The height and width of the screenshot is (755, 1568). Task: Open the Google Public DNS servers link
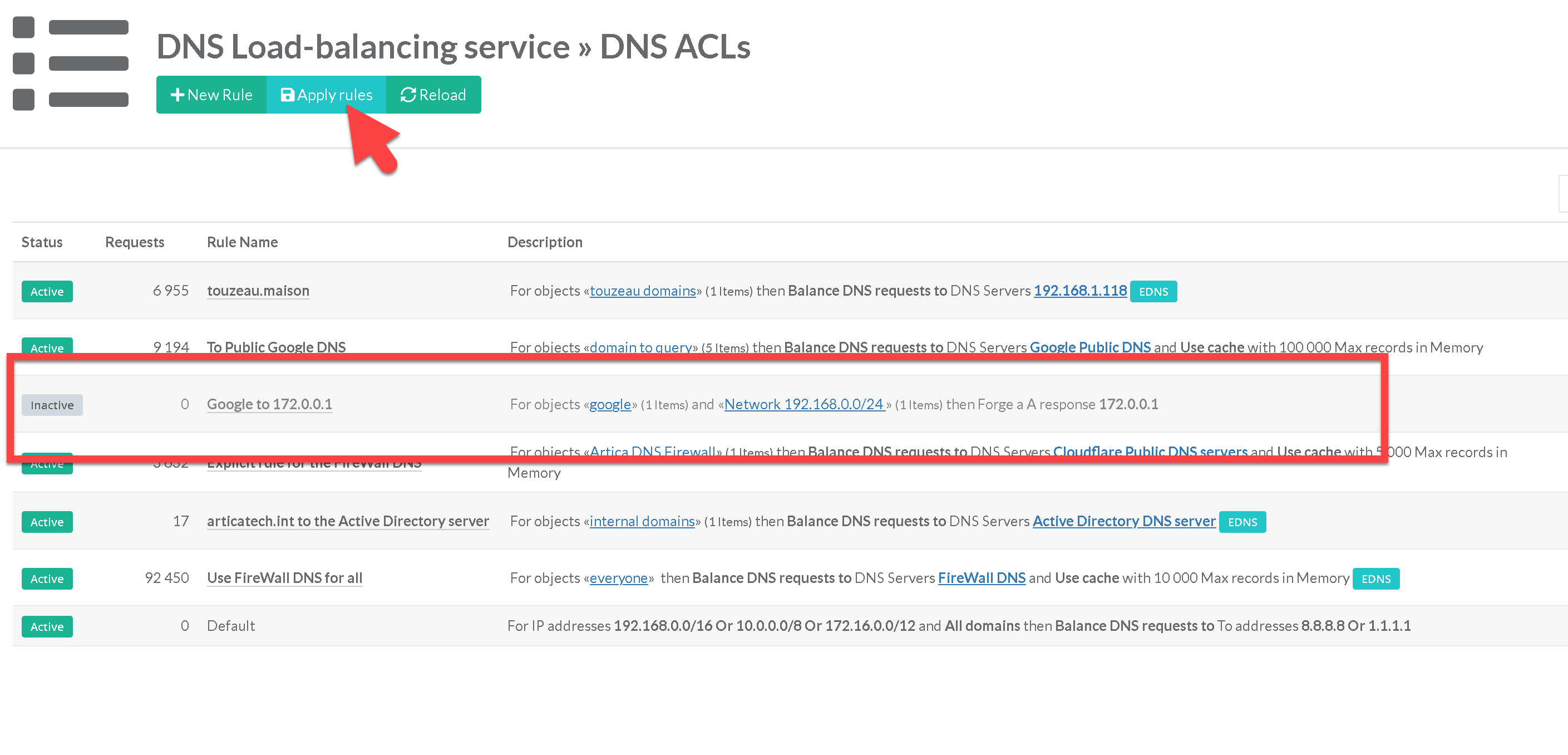click(x=1089, y=347)
